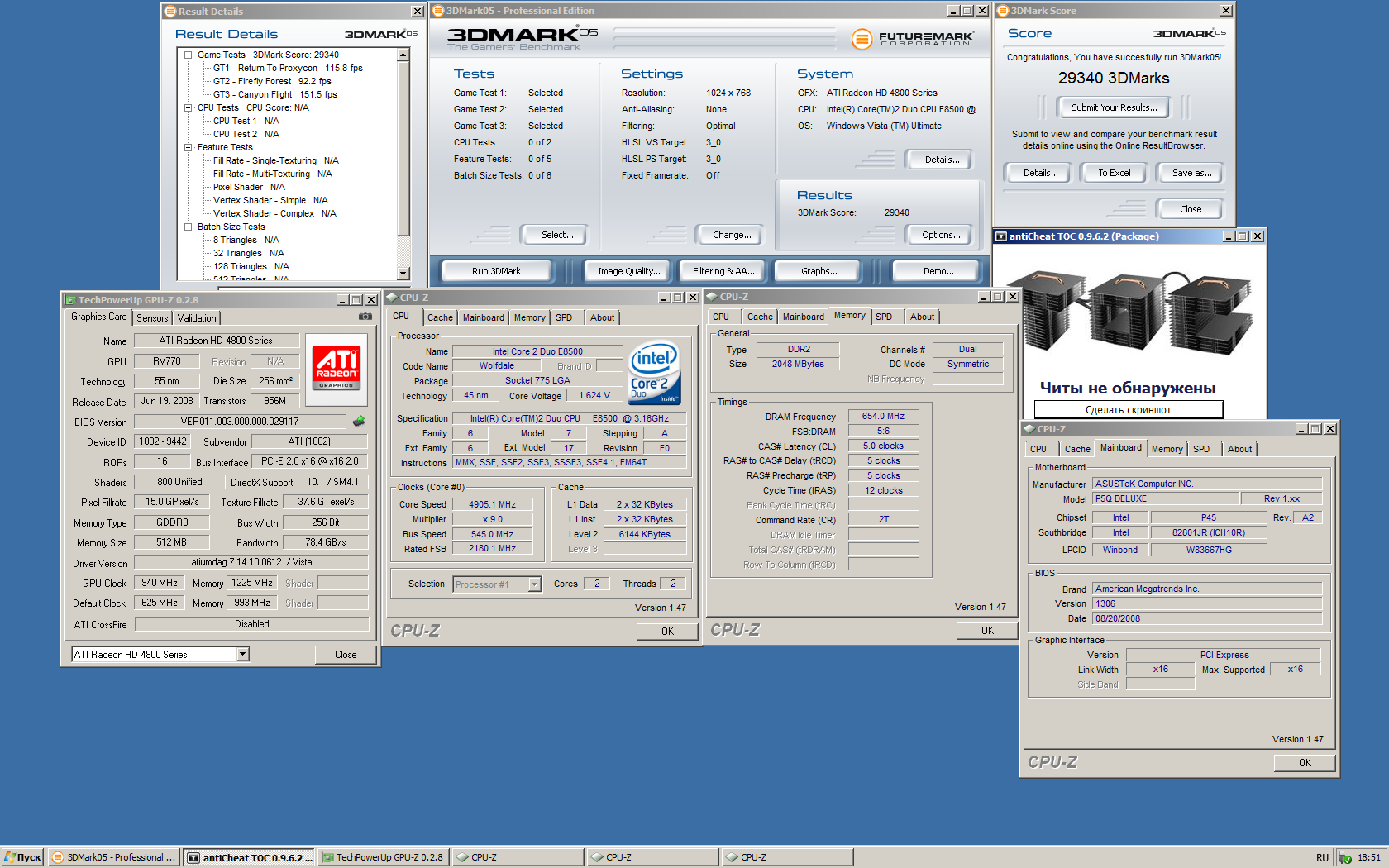Image resolution: width=1389 pixels, height=868 pixels.
Task: Click P5Q DELUXE model field
Action: (x=1166, y=499)
